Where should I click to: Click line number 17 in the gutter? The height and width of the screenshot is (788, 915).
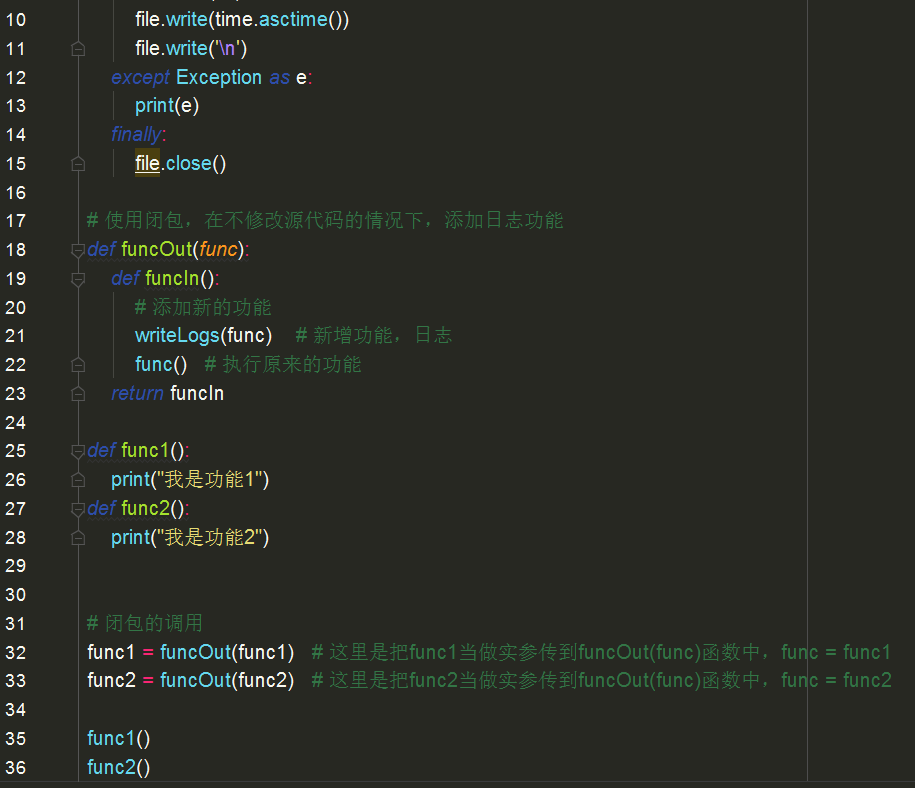click(16, 221)
